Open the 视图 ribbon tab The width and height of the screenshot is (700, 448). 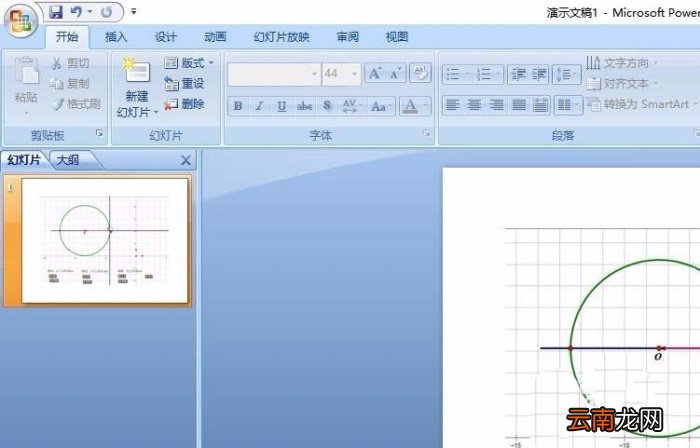(397, 37)
